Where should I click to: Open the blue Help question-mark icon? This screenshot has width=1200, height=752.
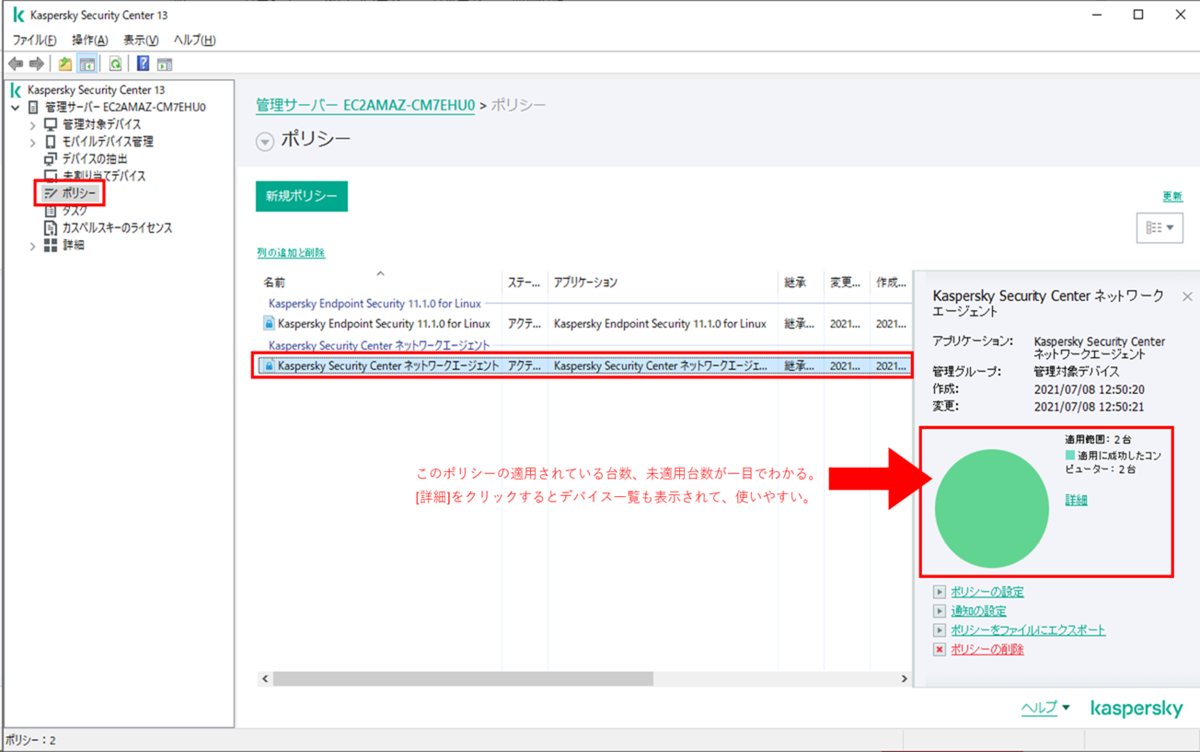click(144, 64)
